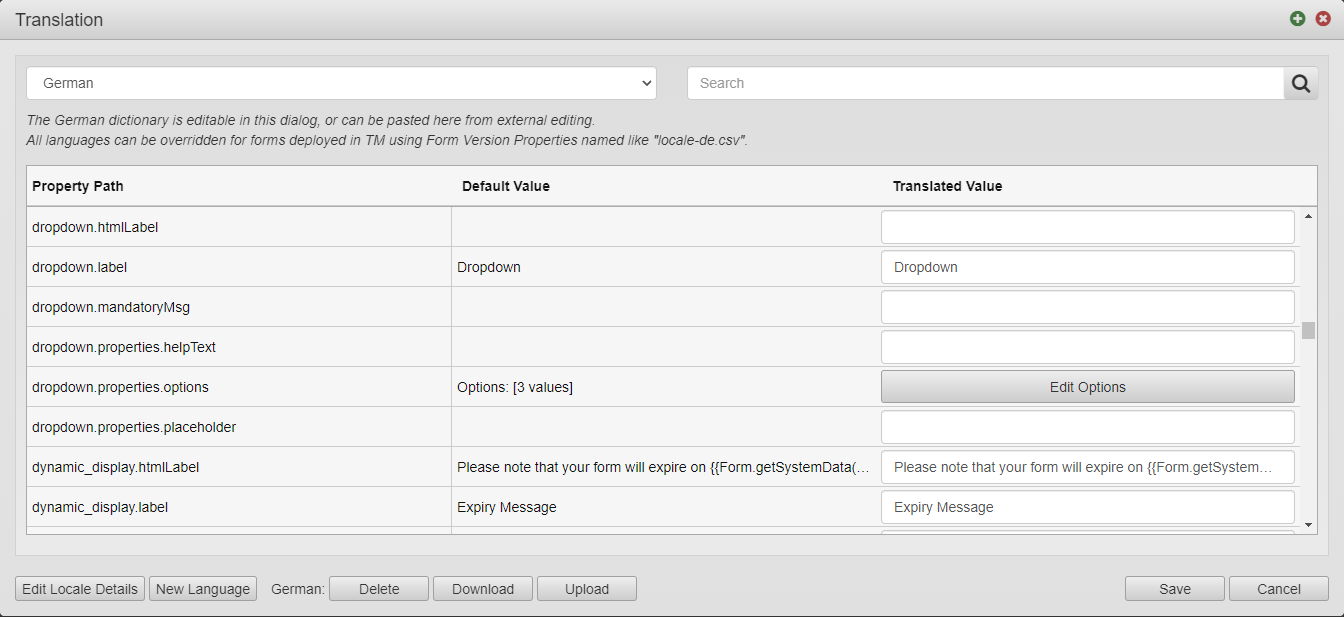This screenshot has width=1344, height=617.
Task: Focus the Search text field
Action: coord(986,84)
